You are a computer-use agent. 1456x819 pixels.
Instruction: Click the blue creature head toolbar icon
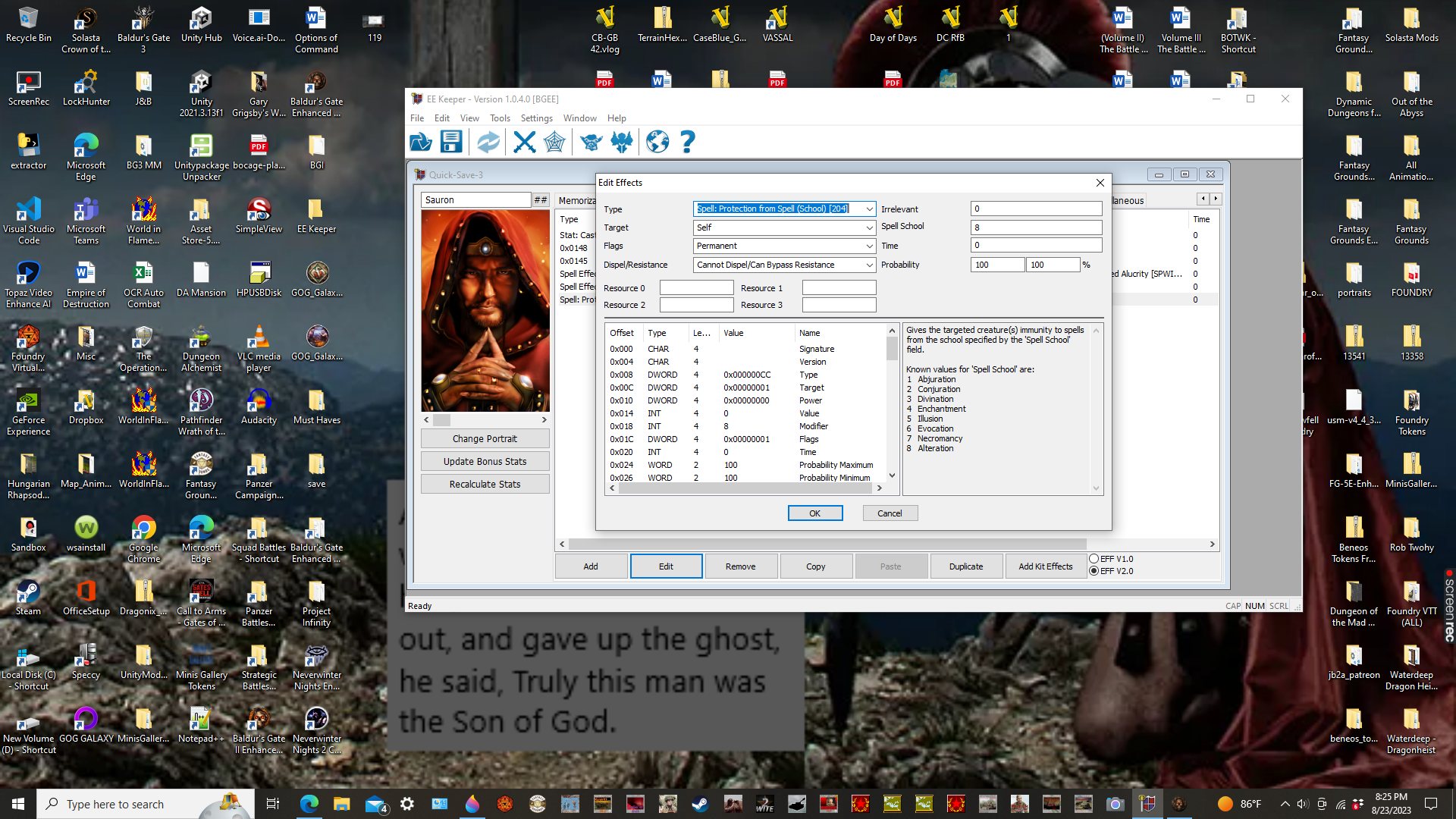pos(591,142)
